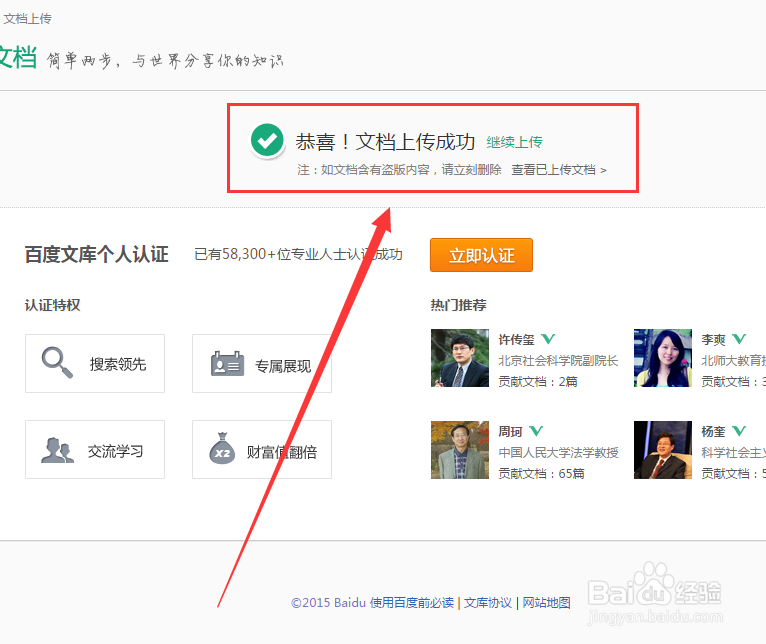Open 杨奎 profile photo
The image size is (766, 644).
pos(663,450)
